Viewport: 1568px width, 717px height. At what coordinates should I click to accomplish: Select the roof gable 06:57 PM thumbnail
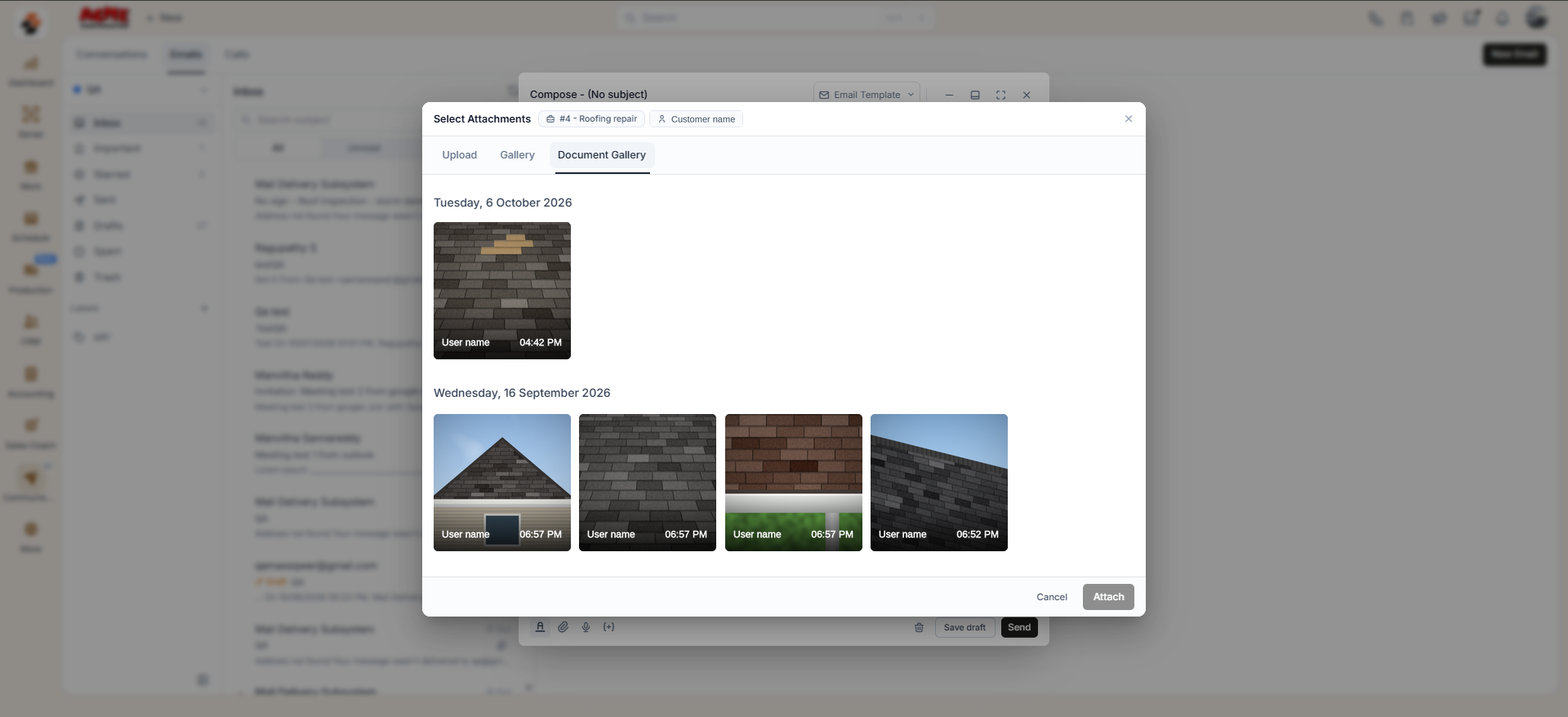[502, 483]
